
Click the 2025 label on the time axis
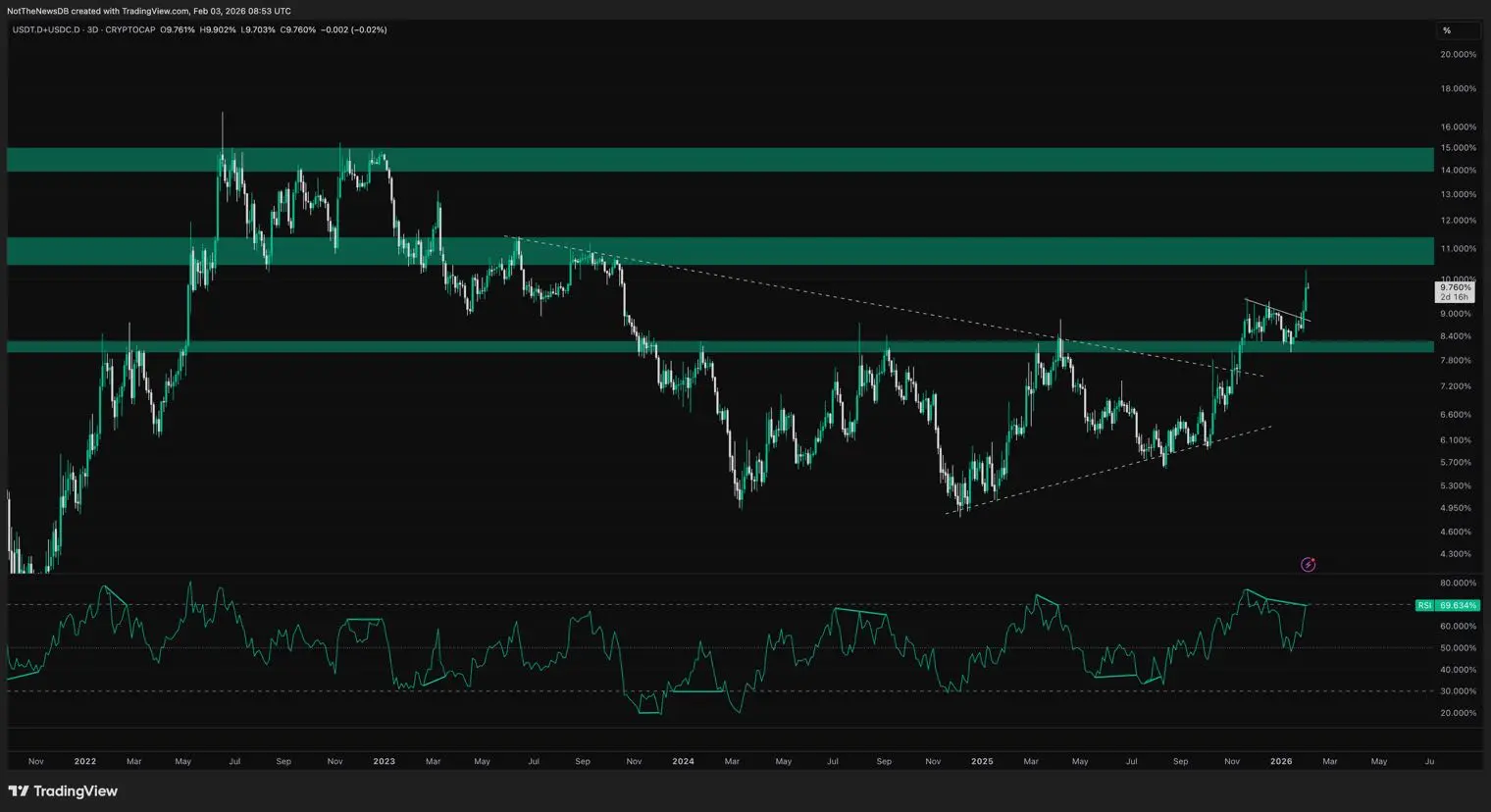pyautogui.click(x=982, y=761)
